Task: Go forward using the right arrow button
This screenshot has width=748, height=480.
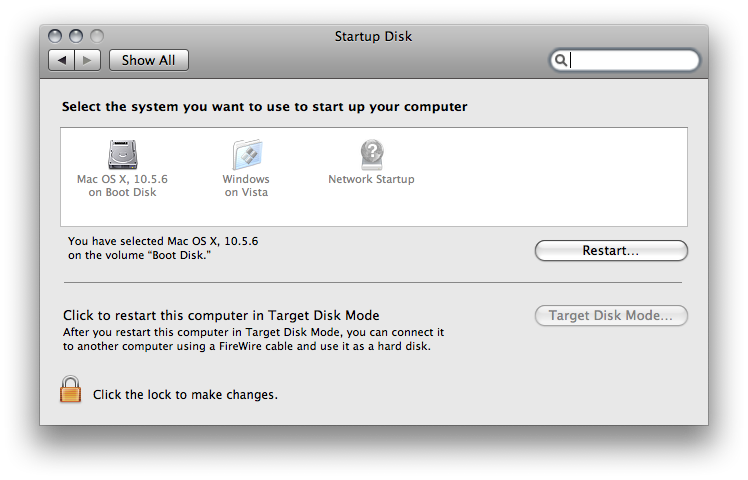Action: pyautogui.click(x=87, y=60)
